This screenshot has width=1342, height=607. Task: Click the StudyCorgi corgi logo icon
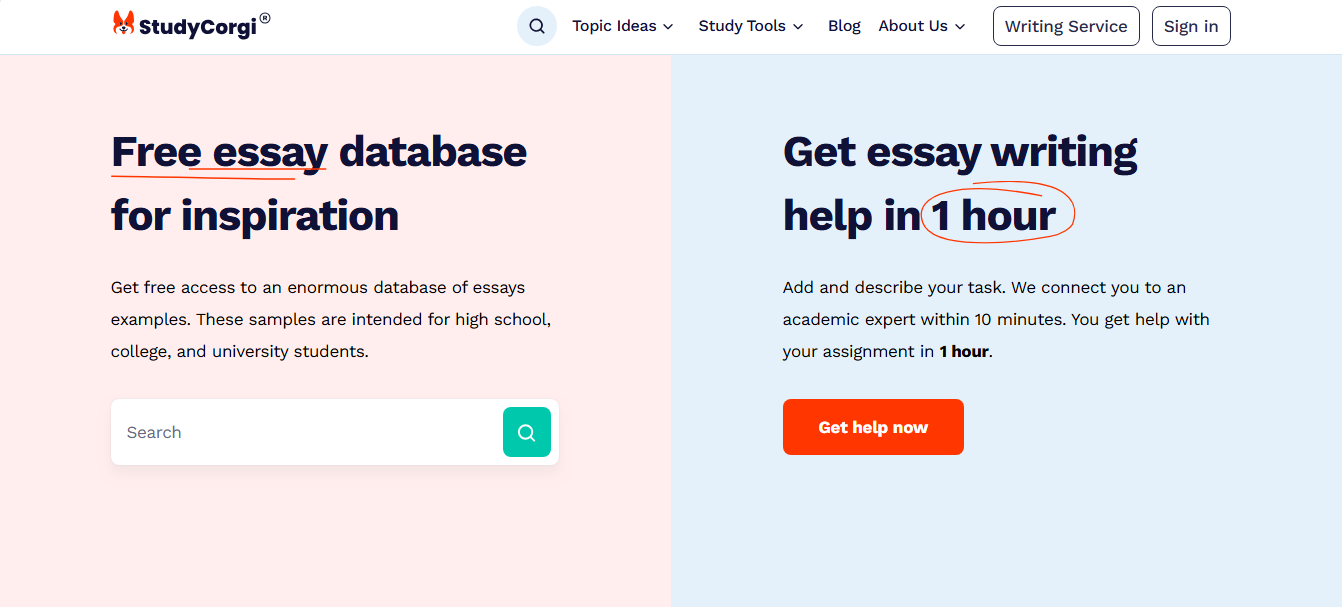[123, 24]
